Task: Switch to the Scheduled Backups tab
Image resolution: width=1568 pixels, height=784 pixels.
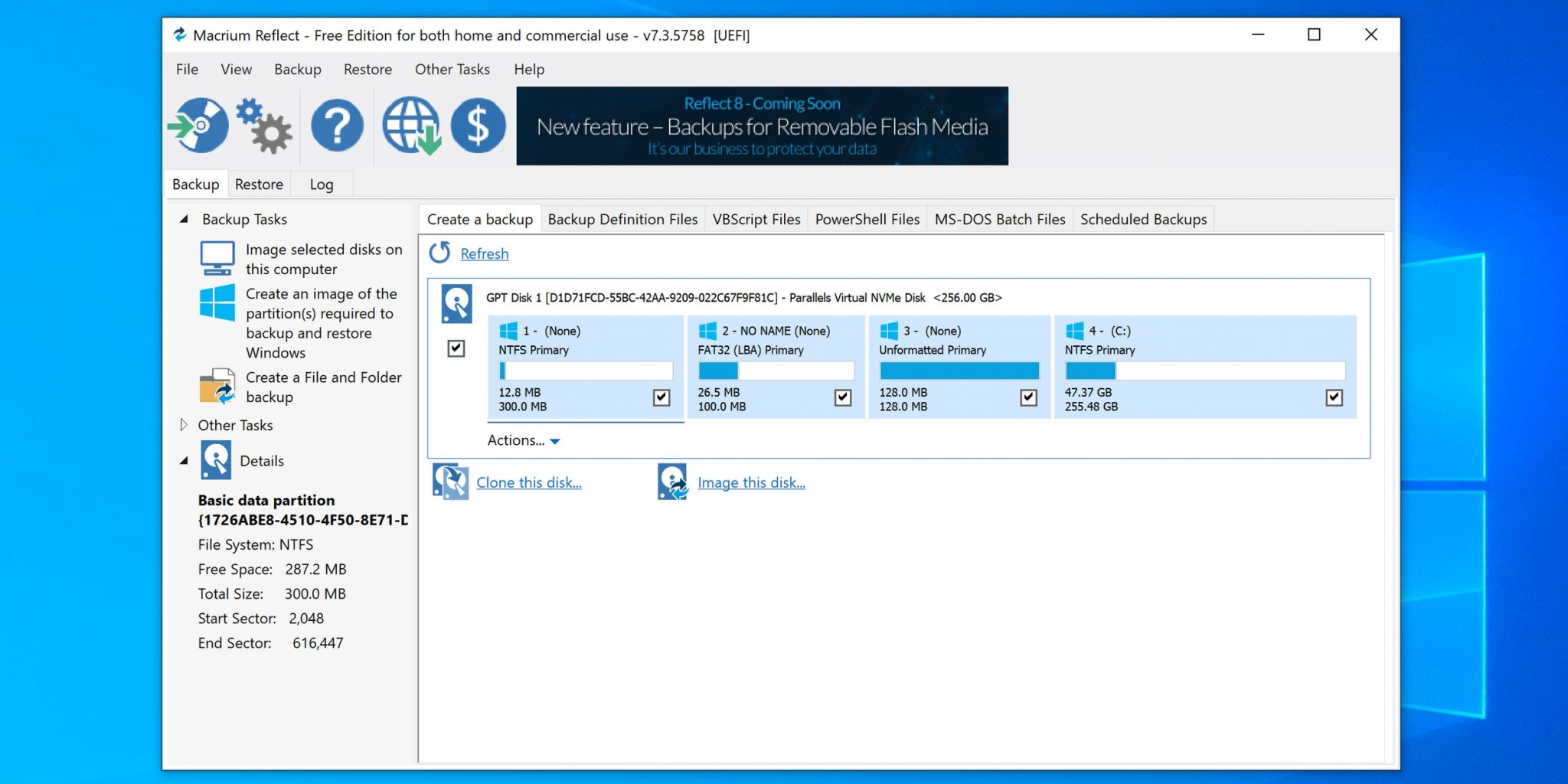Action: (x=1142, y=220)
